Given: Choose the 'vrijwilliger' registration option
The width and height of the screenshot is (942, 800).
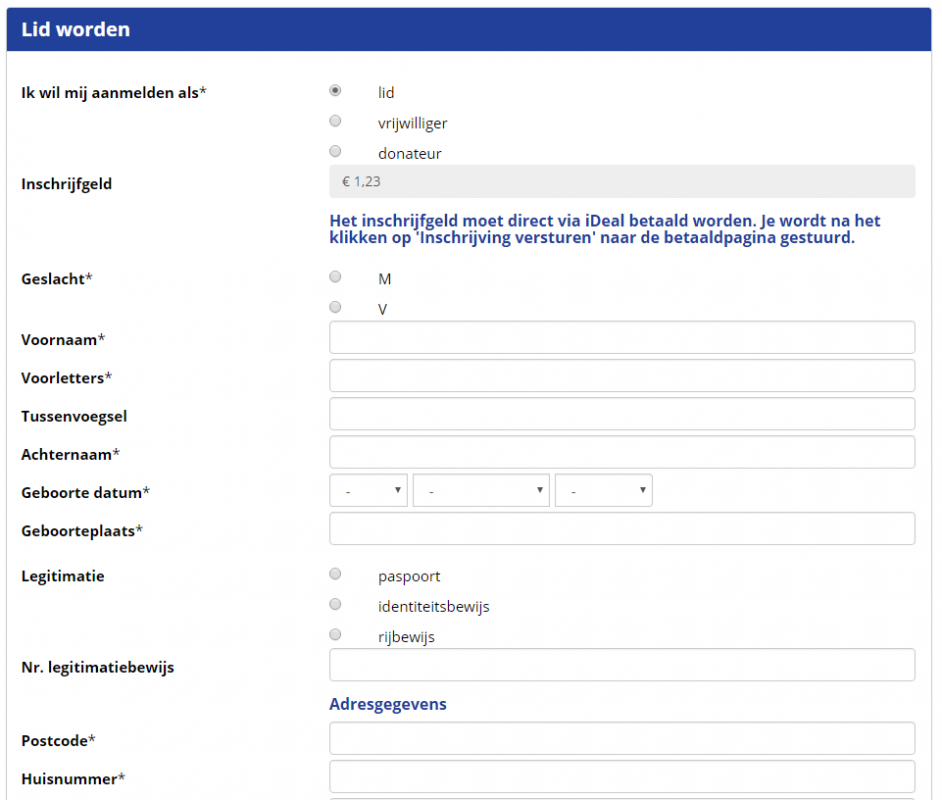Looking at the screenshot, I should tap(335, 121).
